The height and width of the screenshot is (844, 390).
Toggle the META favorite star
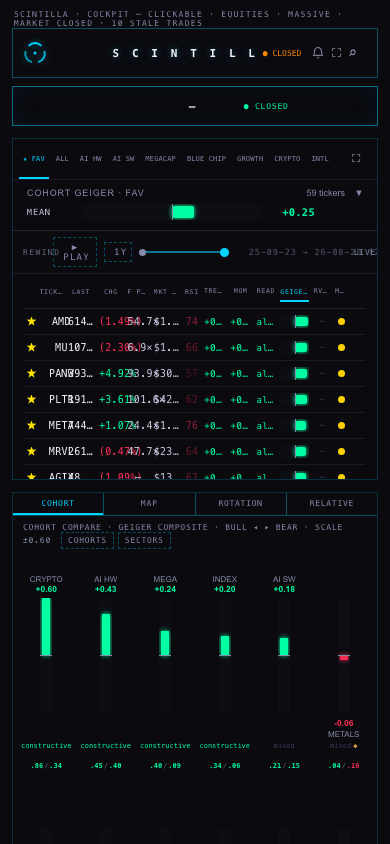(31, 425)
